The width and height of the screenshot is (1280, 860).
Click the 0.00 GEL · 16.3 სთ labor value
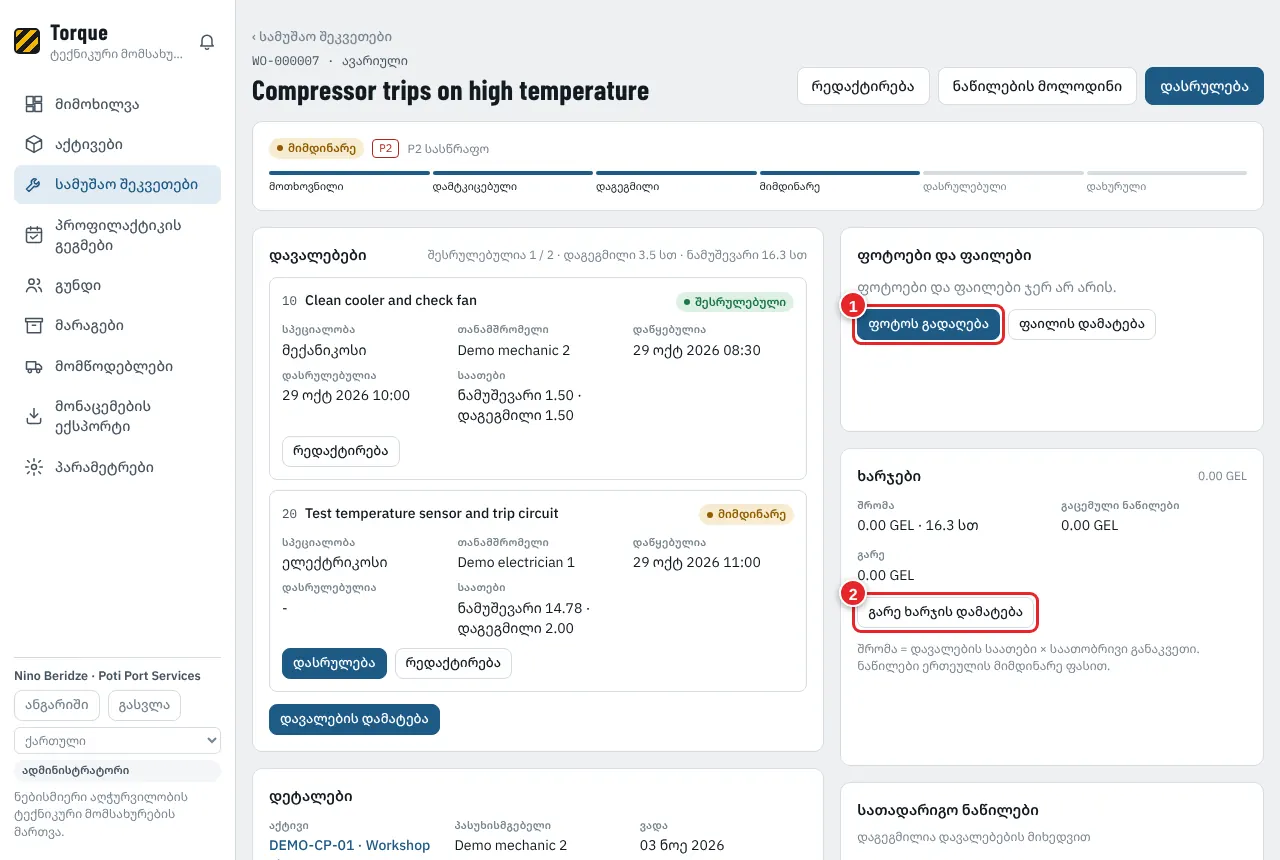tap(918, 525)
